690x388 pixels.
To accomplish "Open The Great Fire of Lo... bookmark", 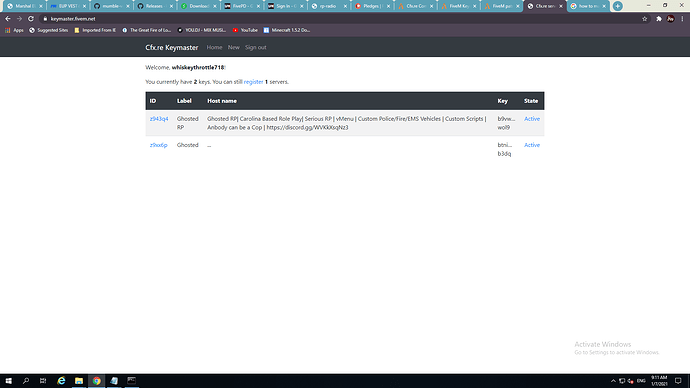I will tap(147, 30).
